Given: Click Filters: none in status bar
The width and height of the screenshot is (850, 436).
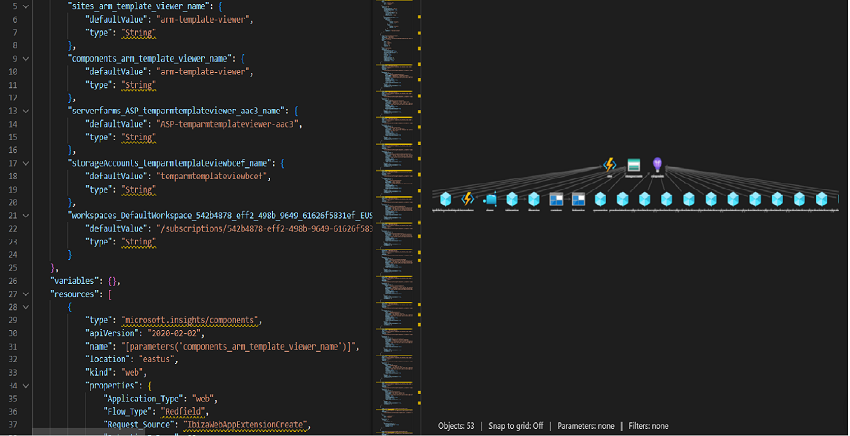Looking at the screenshot, I should 648,426.
